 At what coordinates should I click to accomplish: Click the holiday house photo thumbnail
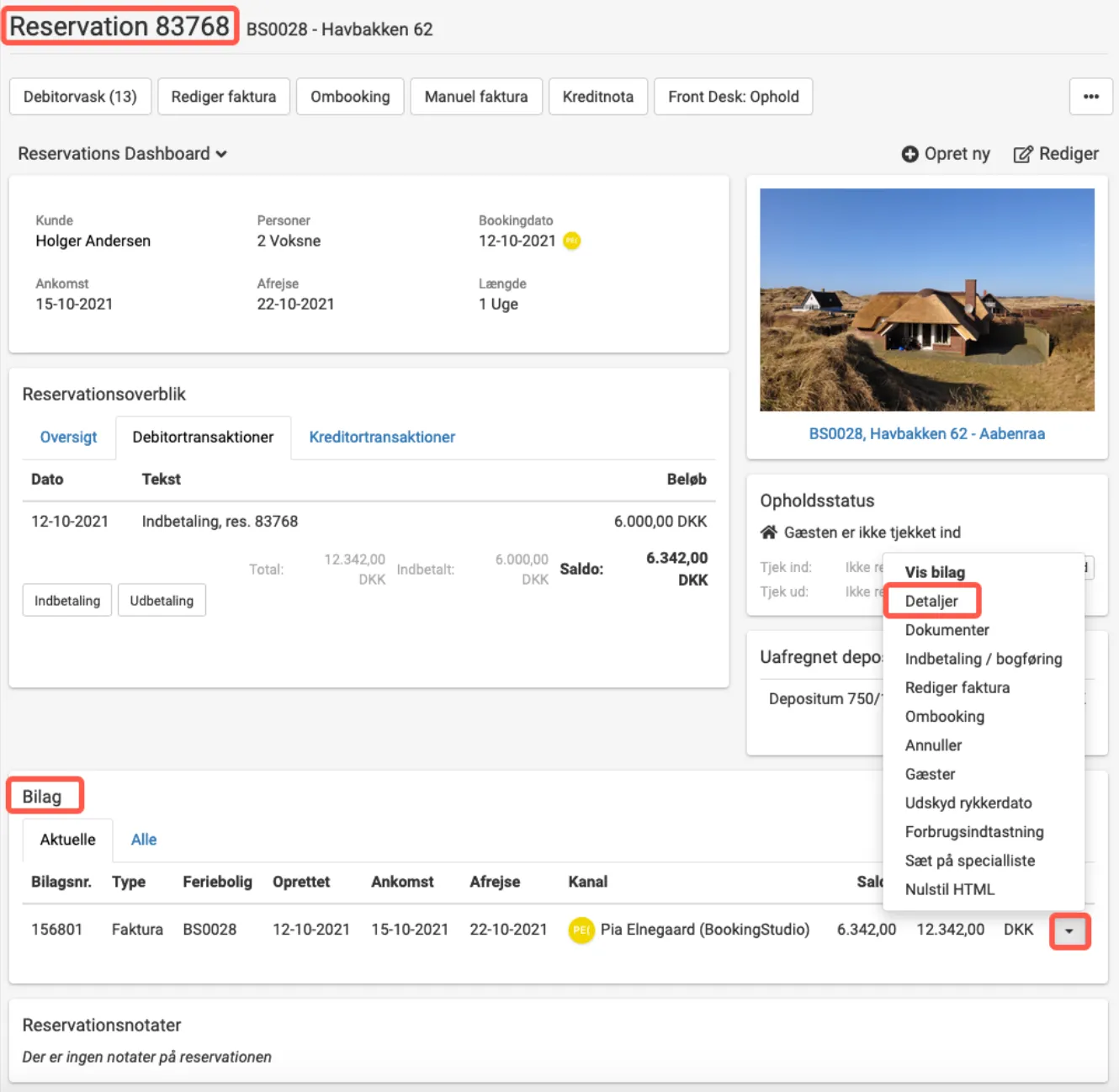pyautogui.click(x=926, y=296)
